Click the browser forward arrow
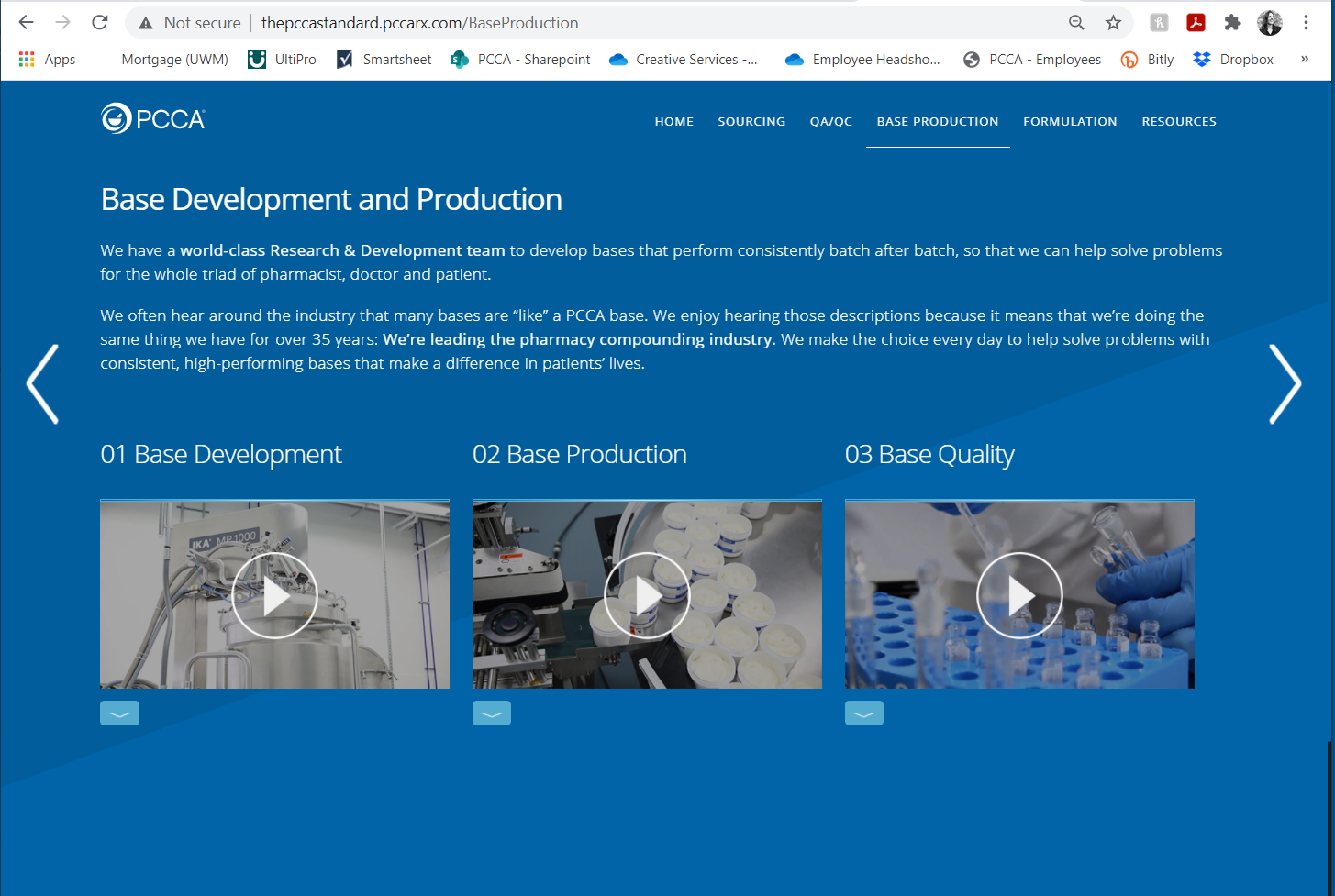The image size is (1335, 896). pos(62,23)
